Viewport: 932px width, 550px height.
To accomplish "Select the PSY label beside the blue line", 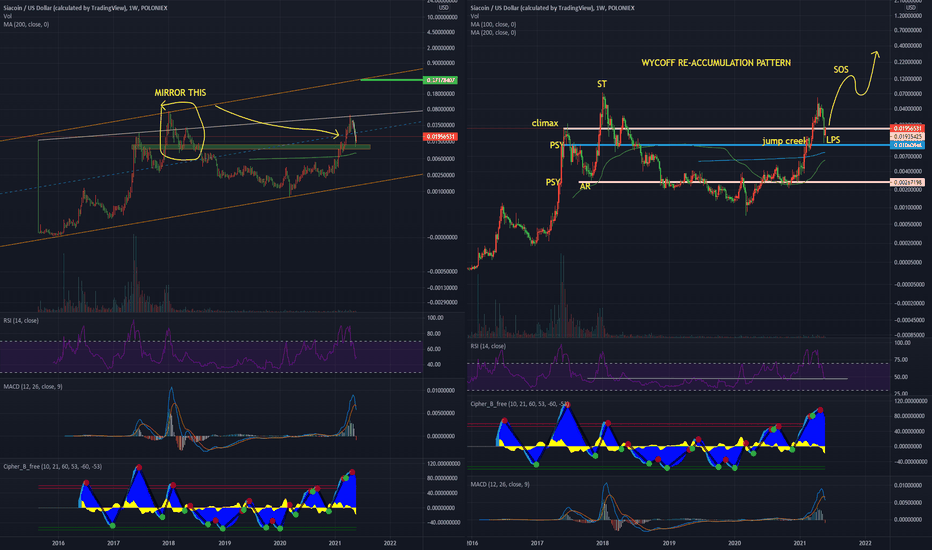I will pyautogui.click(x=556, y=145).
